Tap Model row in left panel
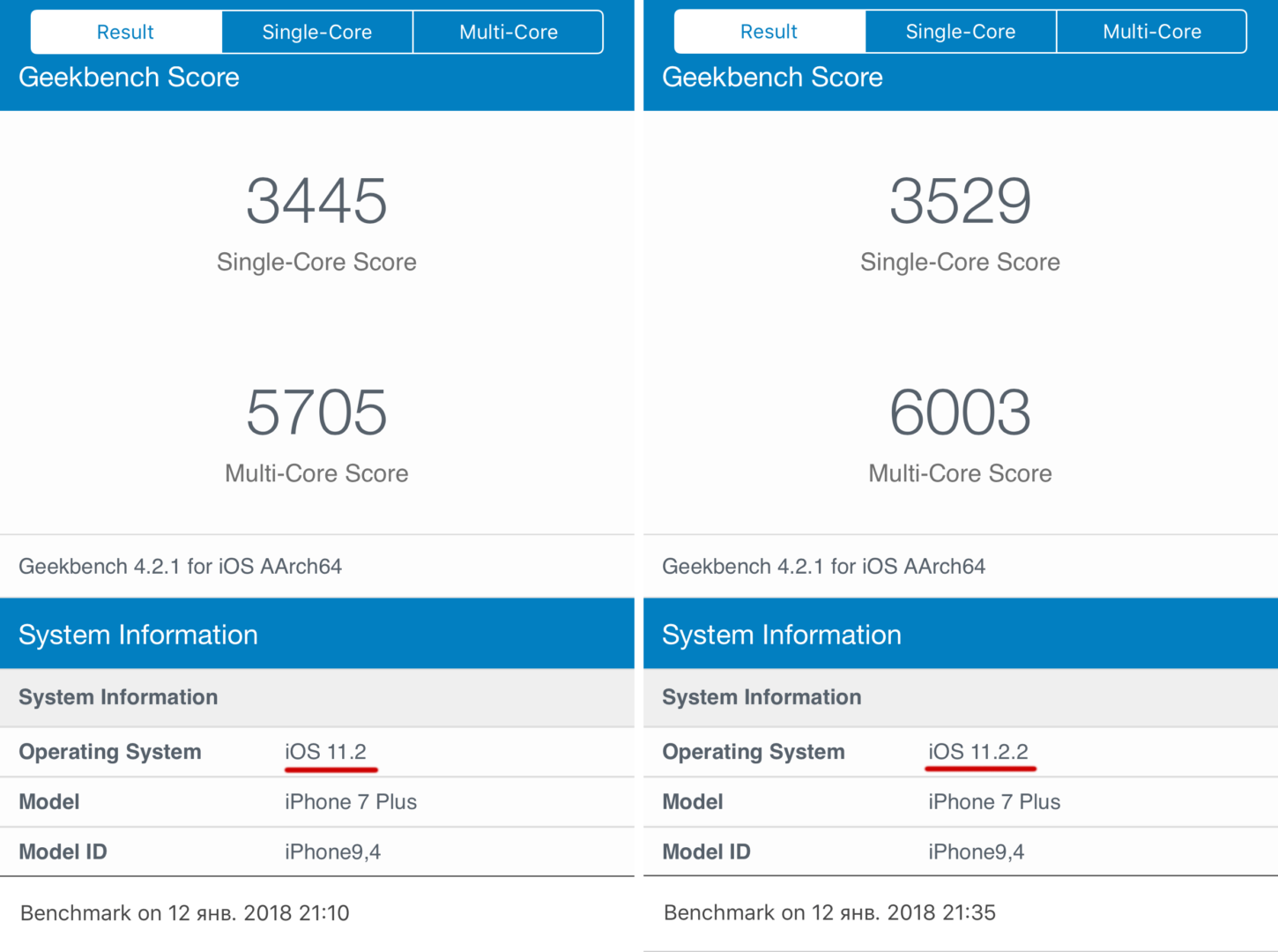This screenshot has width=1278, height=952. point(317,802)
